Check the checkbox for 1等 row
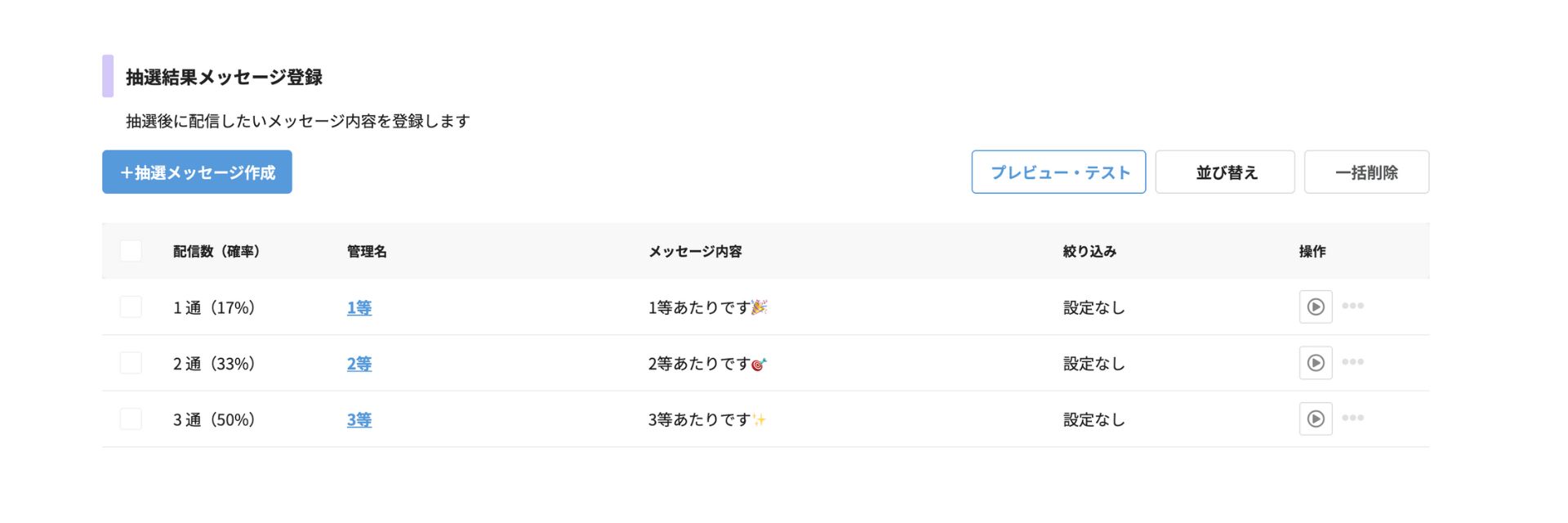1568x523 pixels. pos(131,307)
